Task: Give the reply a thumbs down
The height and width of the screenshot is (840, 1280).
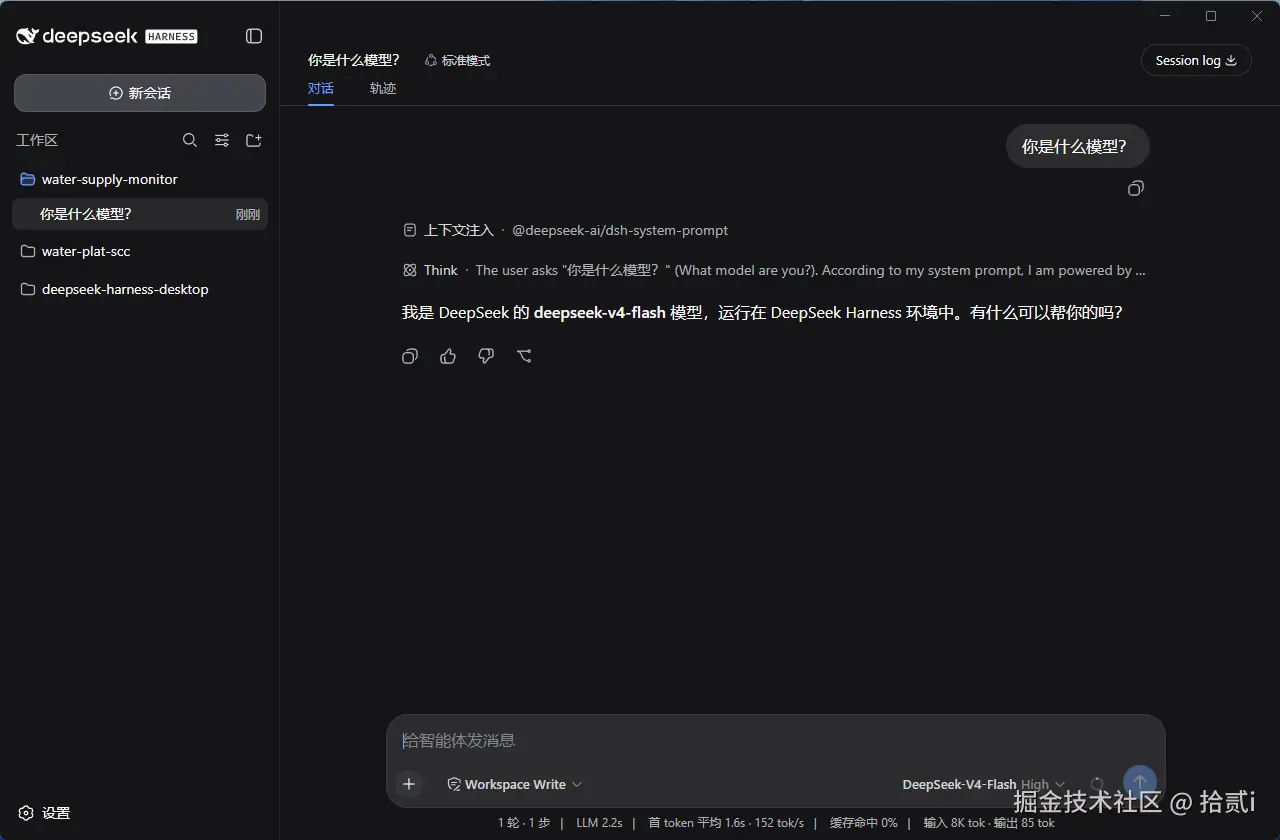Action: [486, 356]
